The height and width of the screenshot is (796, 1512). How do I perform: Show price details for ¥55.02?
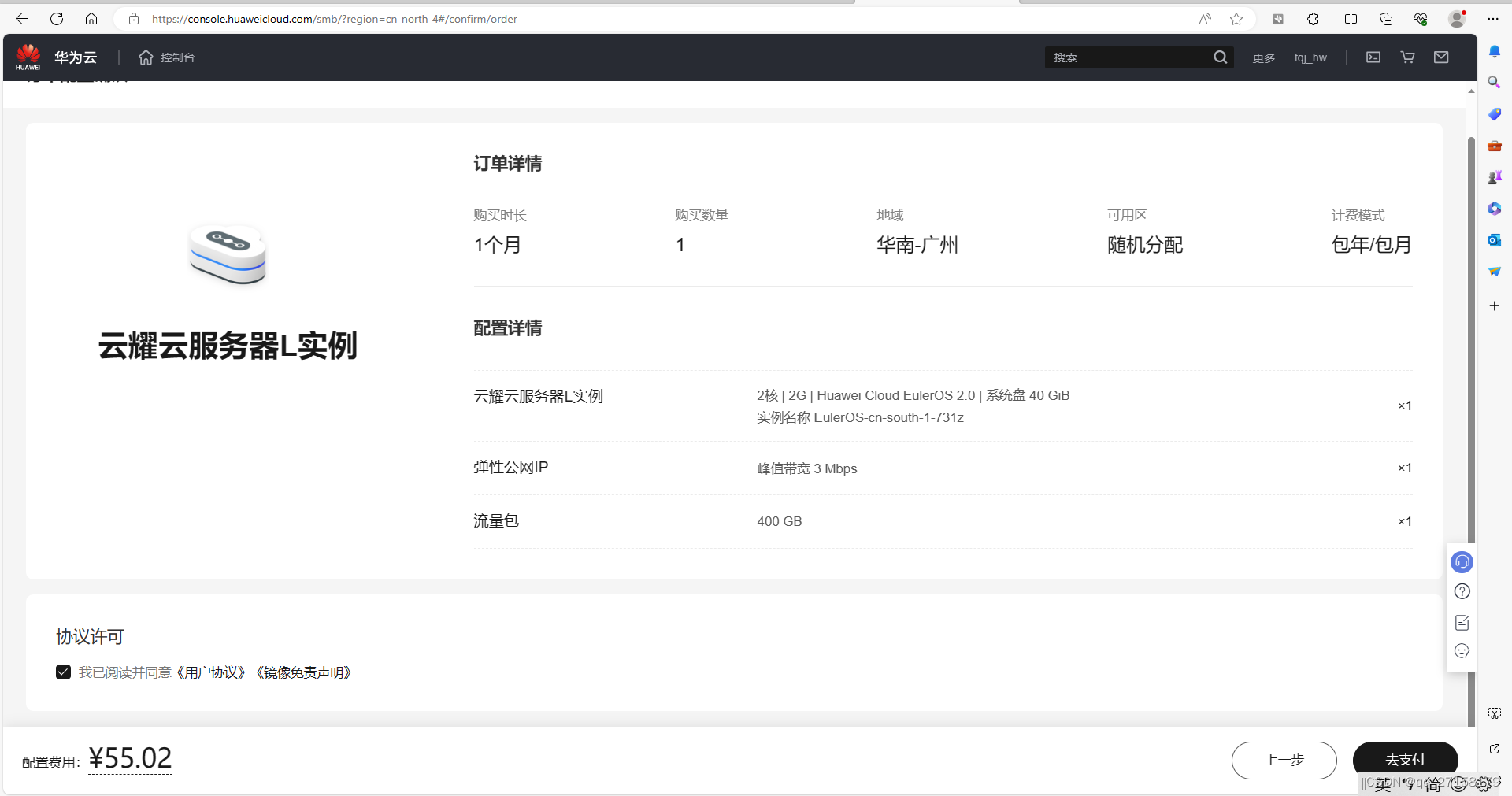coord(131,758)
